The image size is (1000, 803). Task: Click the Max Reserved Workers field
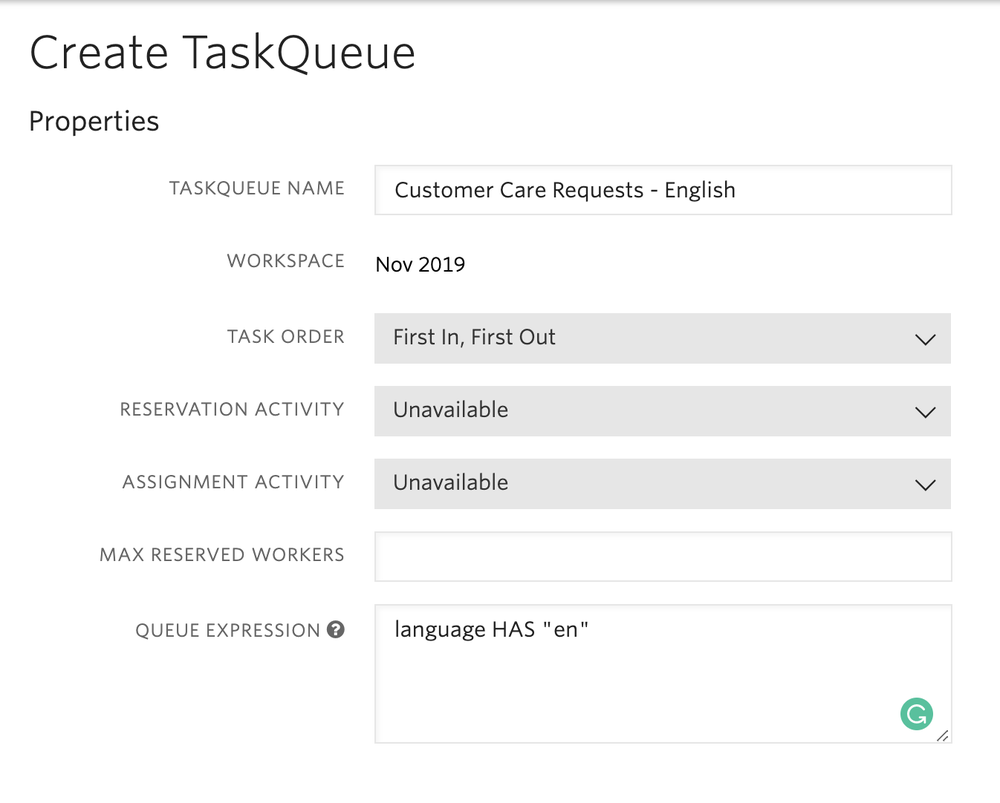point(662,556)
